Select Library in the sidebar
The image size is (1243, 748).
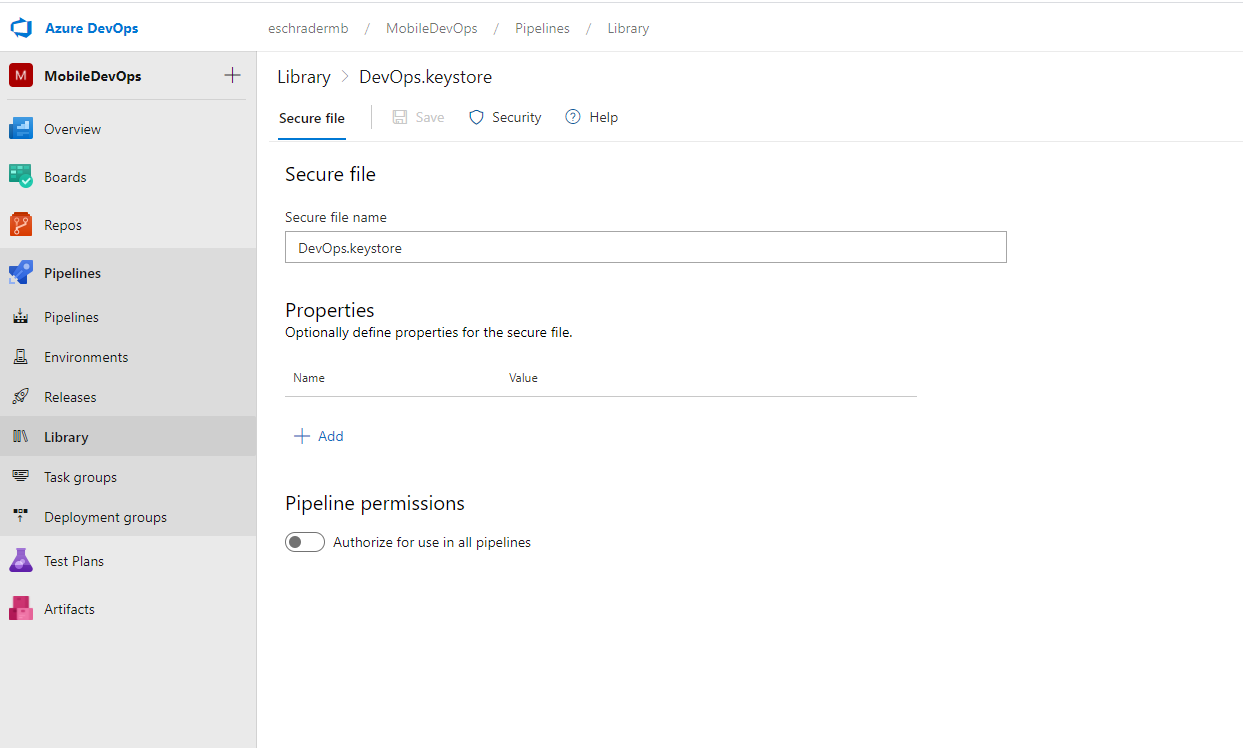(x=128, y=437)
